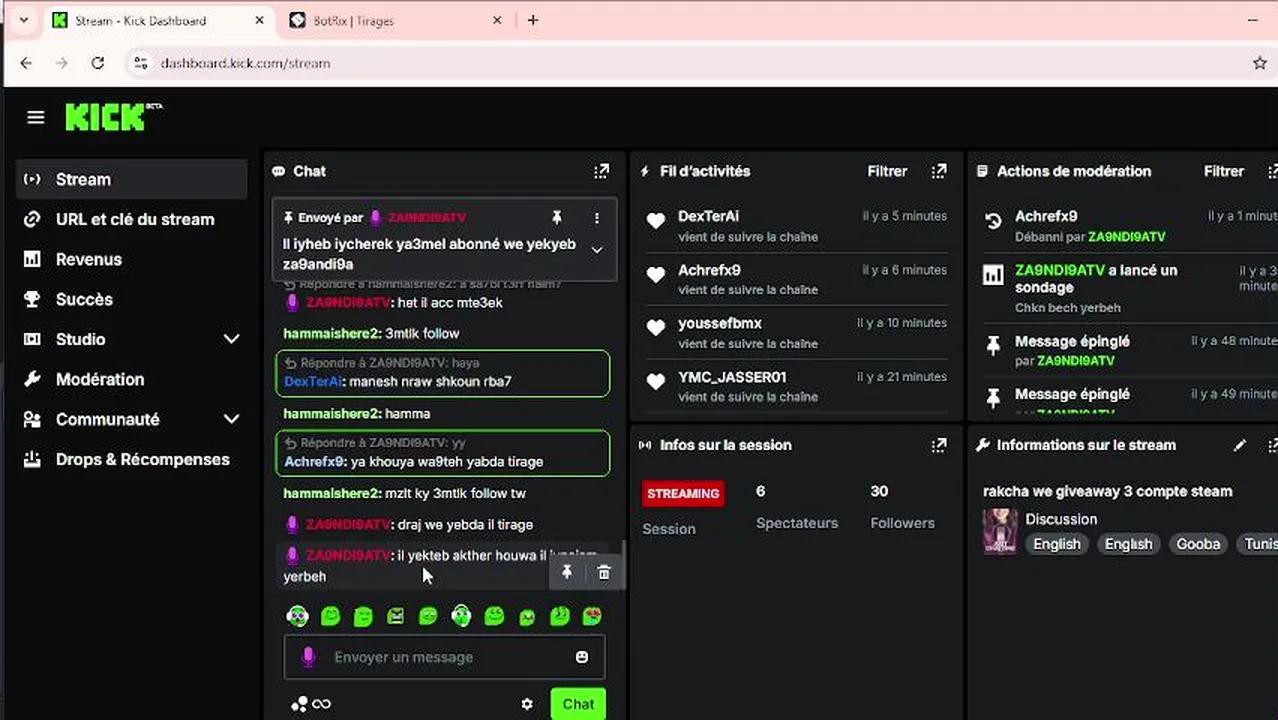Viewport: 1278px width, 720px height.
Task: Click the Discussion category thumbnail
Action: [x=1000, y=531]
